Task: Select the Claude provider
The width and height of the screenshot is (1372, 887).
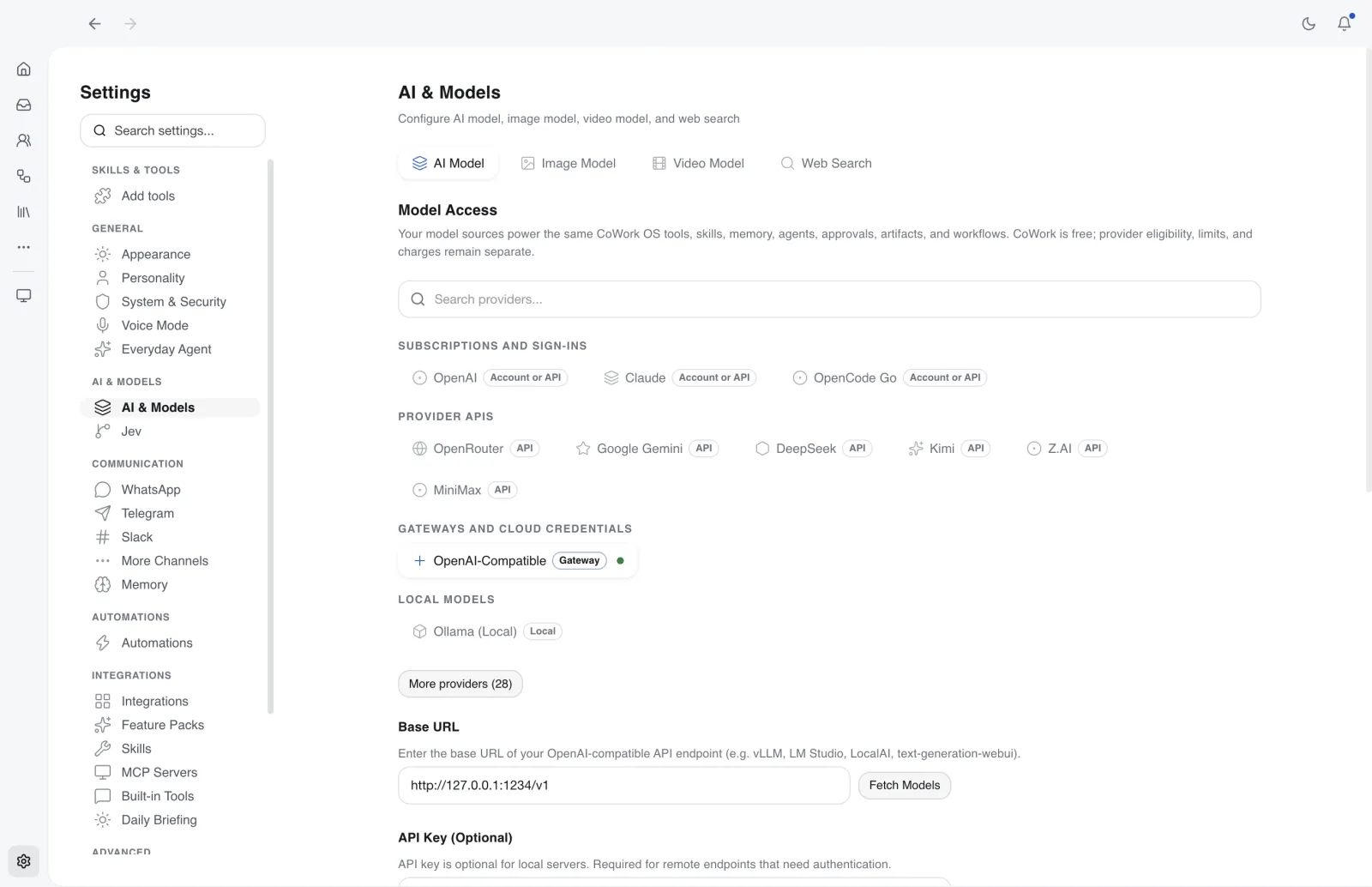Action: [680, 377]
